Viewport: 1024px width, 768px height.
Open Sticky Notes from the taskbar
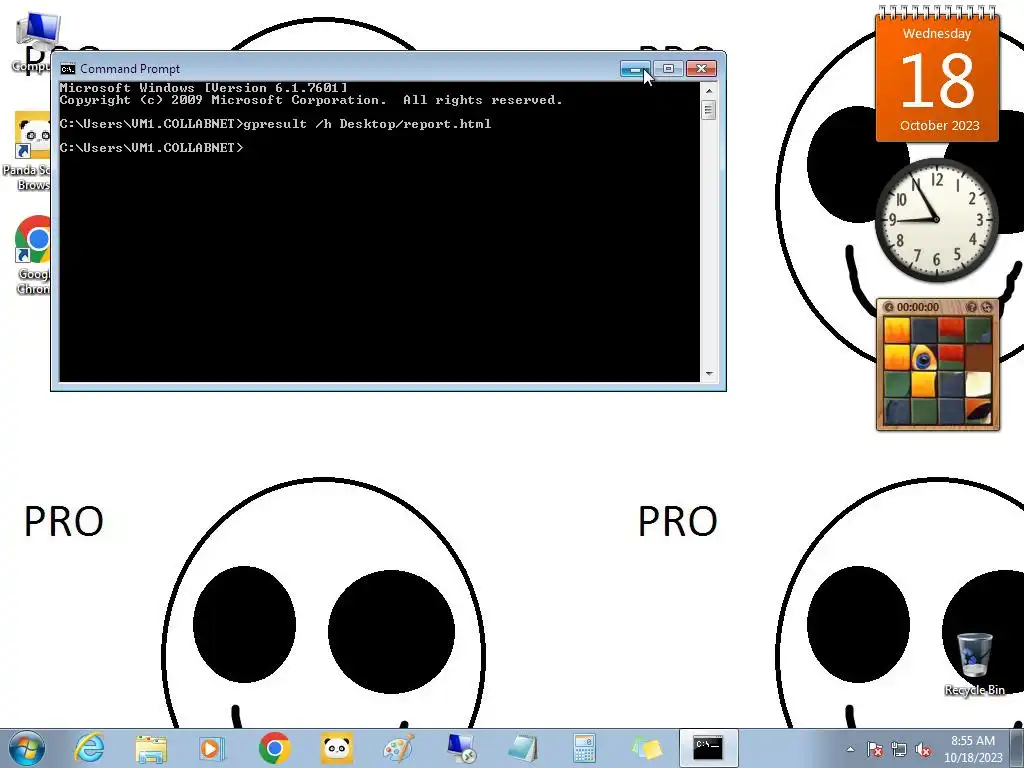[x=647, y=748]
